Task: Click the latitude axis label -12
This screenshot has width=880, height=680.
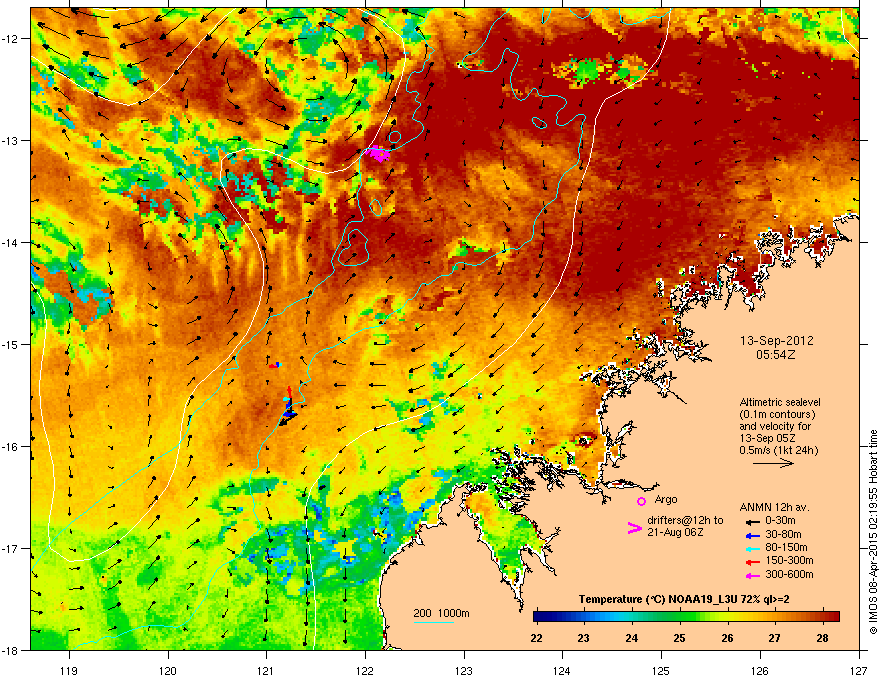Action: point(11,38)
